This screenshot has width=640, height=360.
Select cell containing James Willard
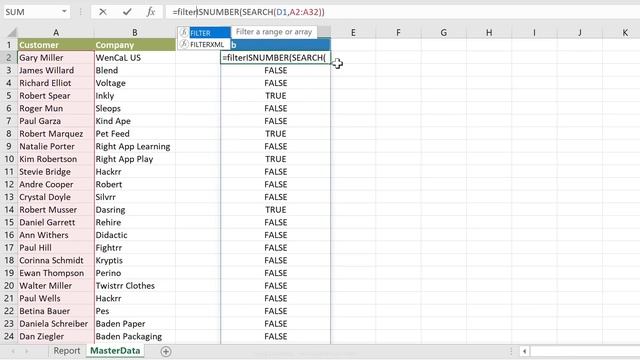56,70
